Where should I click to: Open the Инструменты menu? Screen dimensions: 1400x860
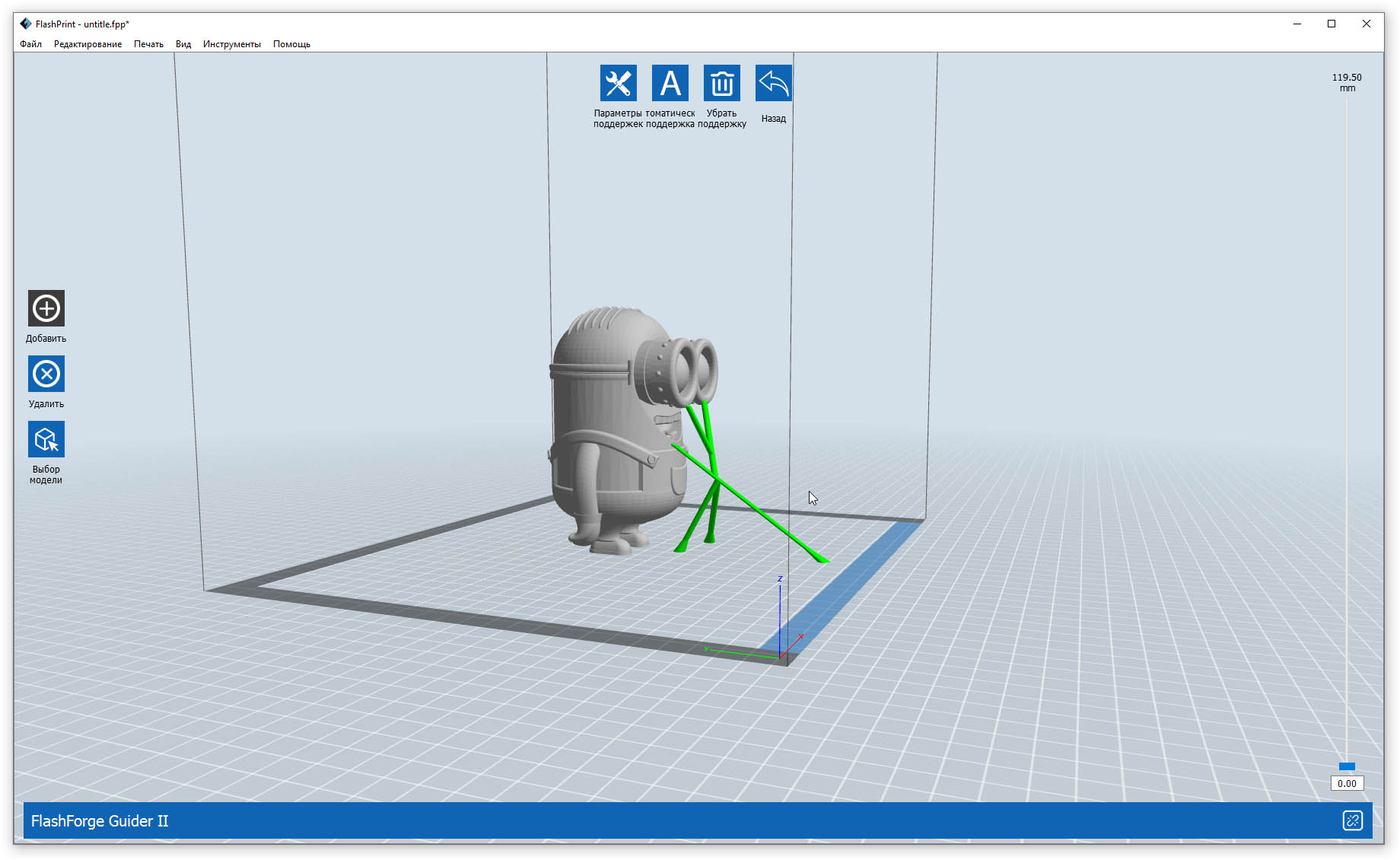231,44
